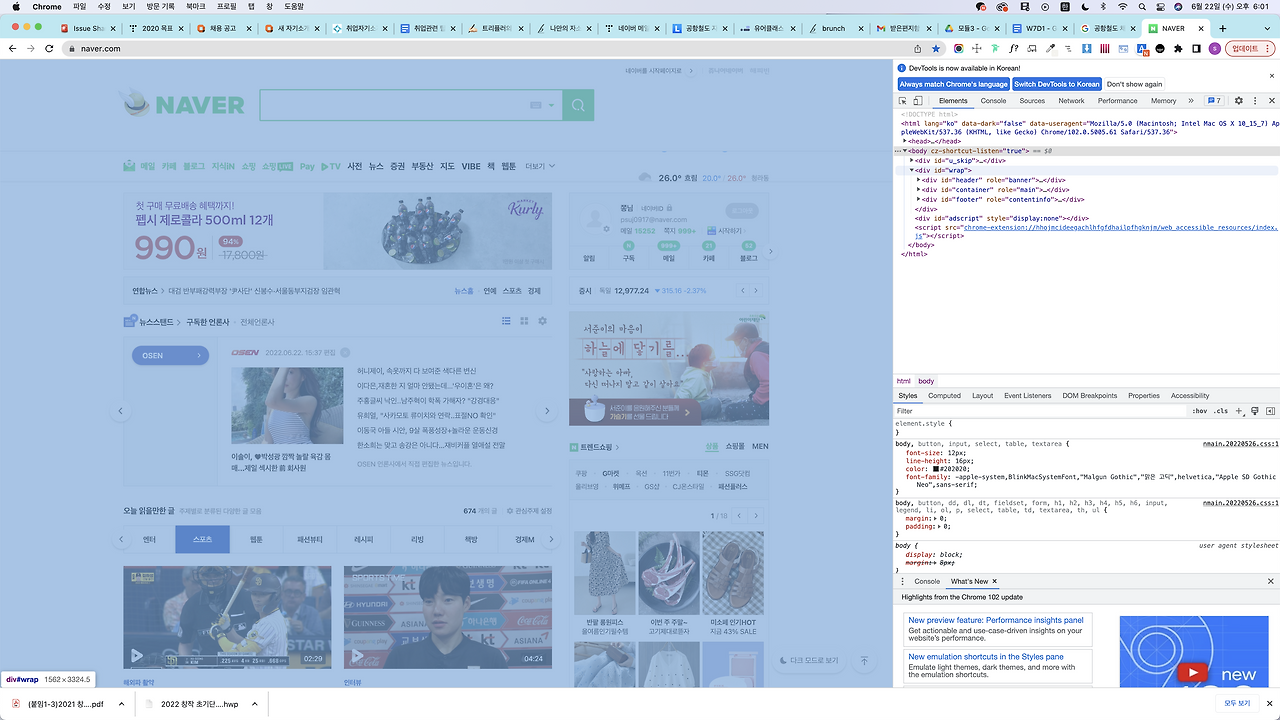Image resolution: width=1280 pixels, height=720 pixels.
Task: Click the Filter input in the Styles pane
Action: click(x=1000, y=410)
